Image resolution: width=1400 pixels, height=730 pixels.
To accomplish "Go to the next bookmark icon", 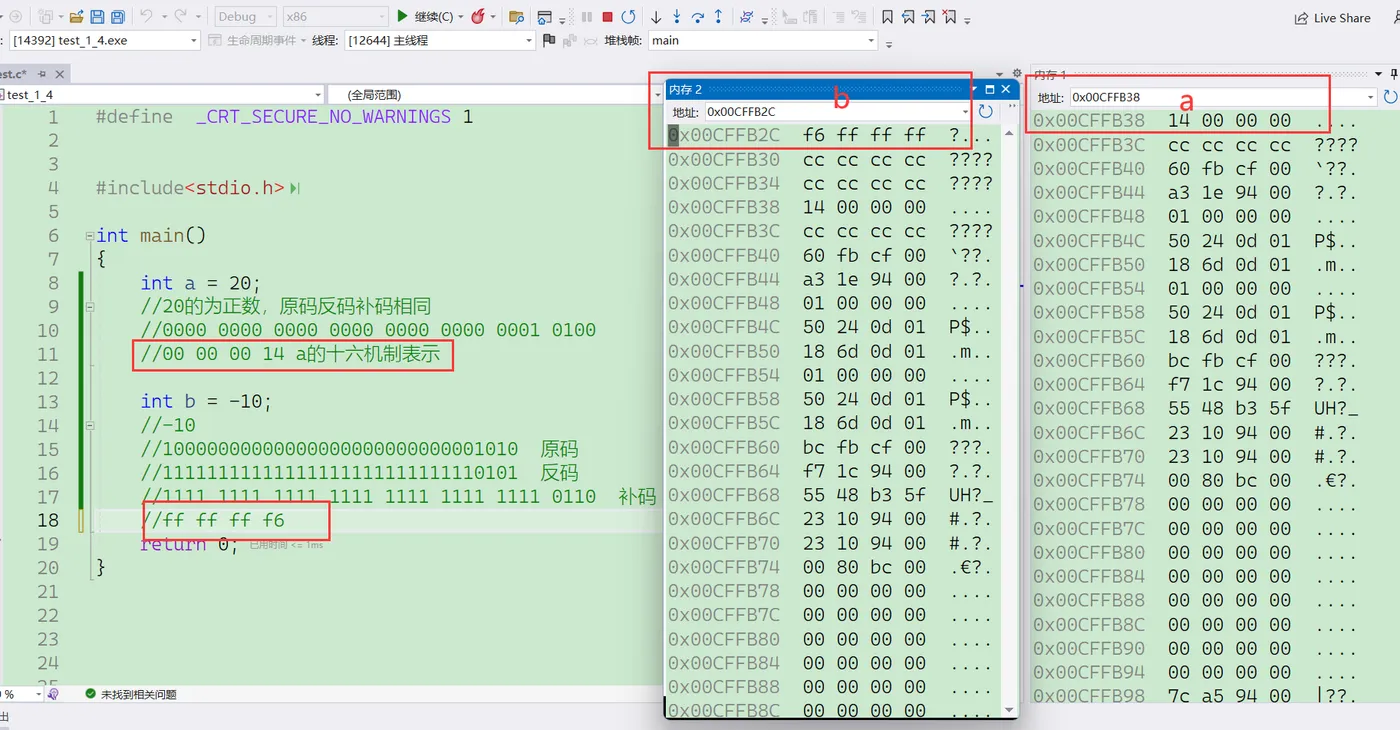I will [x=929, y=17].
